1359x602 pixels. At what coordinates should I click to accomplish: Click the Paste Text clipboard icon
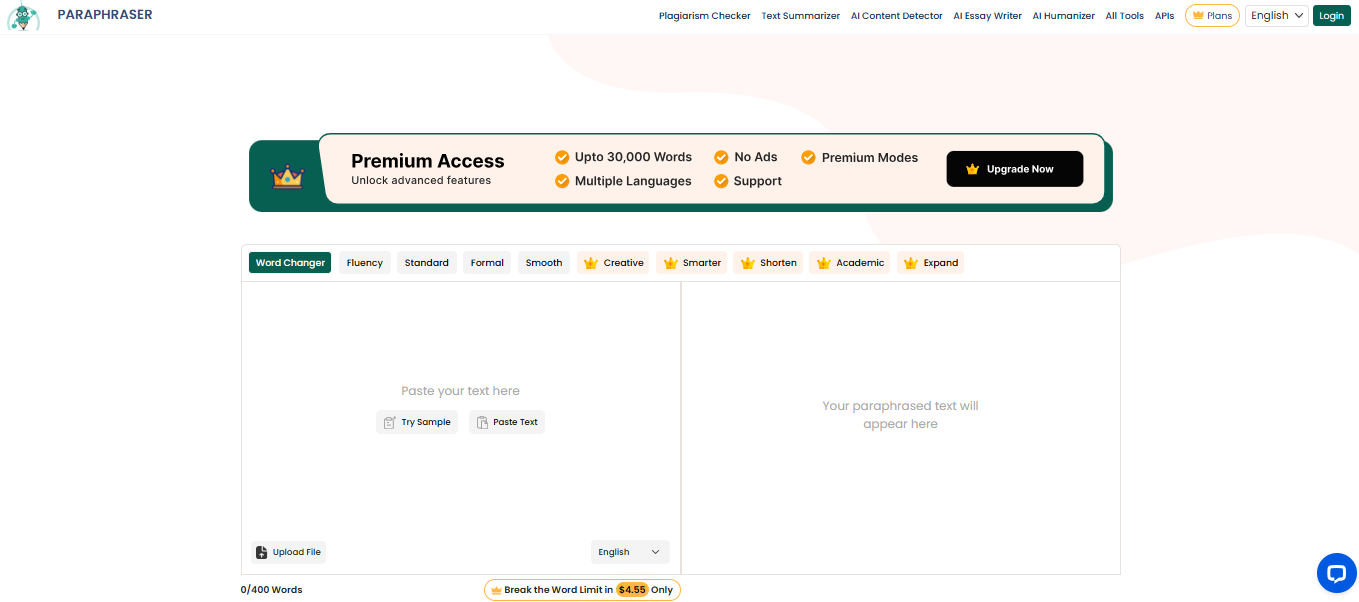482,422
